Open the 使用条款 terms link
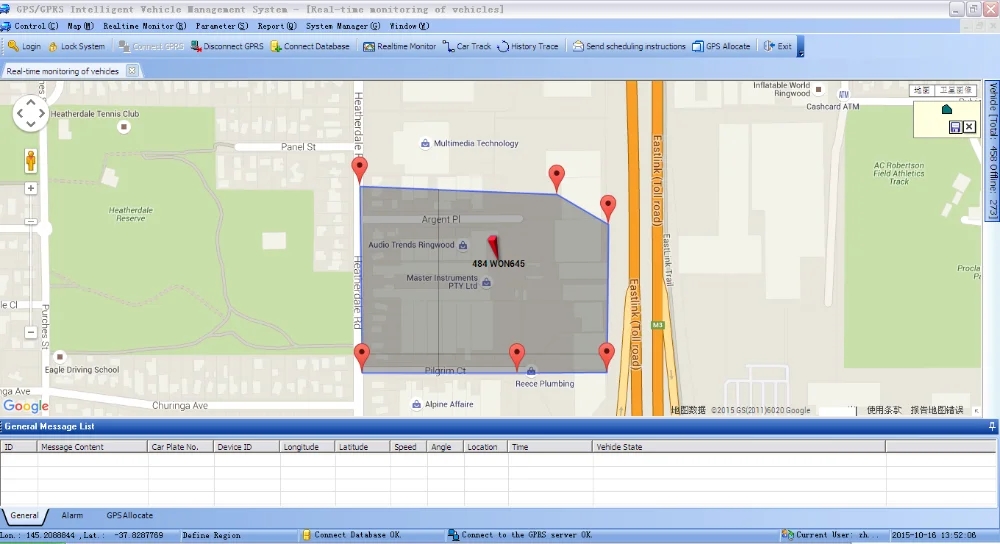This screenshot has width=1000, height=544. (883, 410)
